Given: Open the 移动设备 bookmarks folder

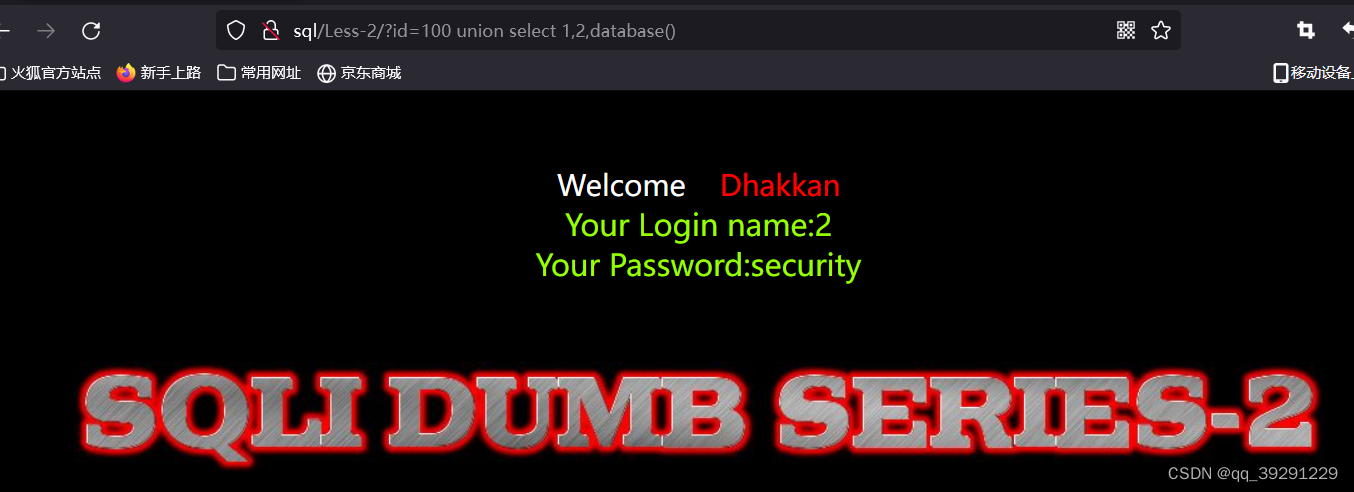Looking at the screenshot, I should click(x=1313, y=73).
